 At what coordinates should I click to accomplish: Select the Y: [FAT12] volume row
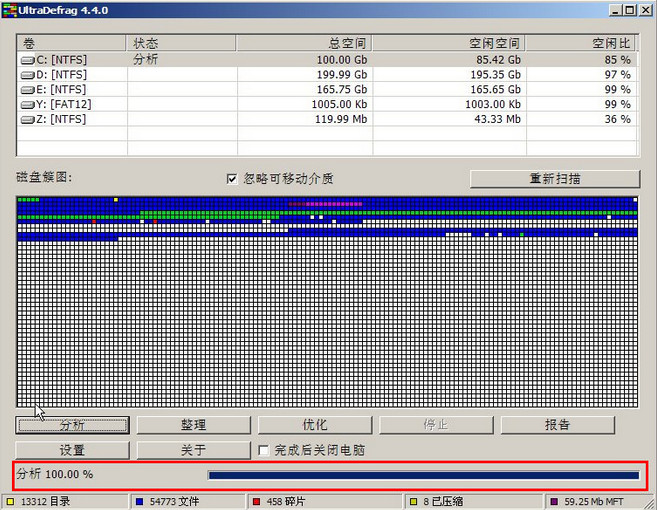327,104
